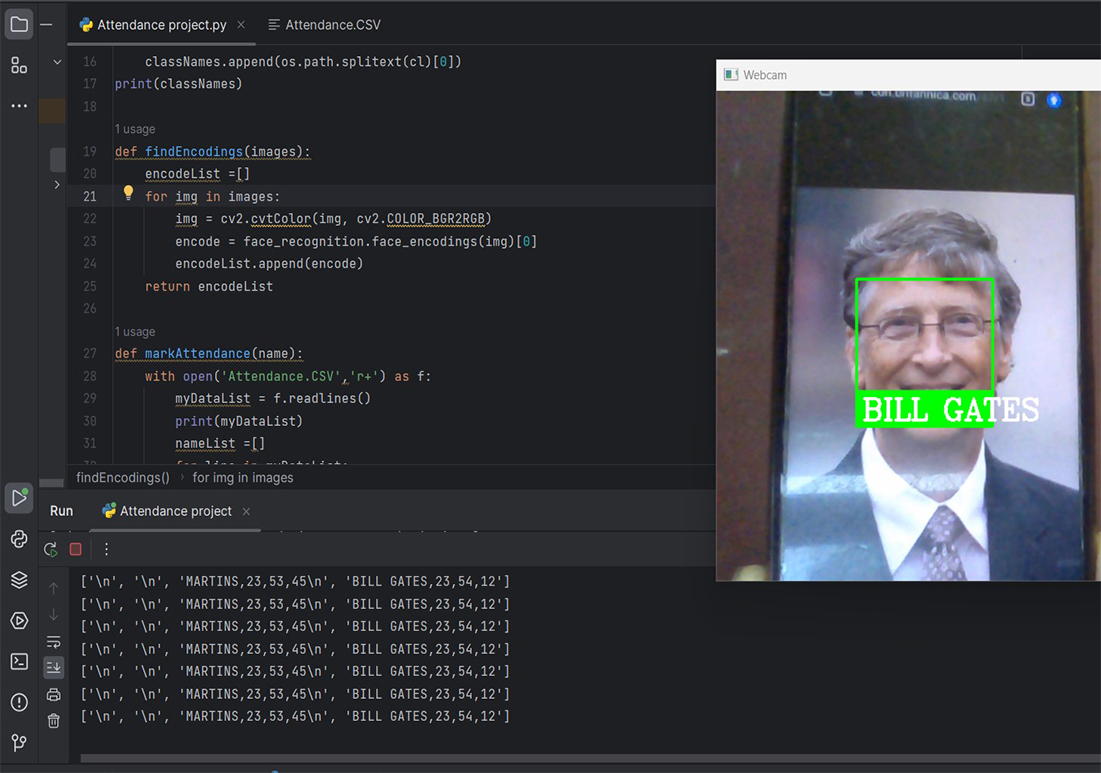Toggle scroll to end of output
1101x773 pixels.
pyautogui.click(x=53, y=668)
